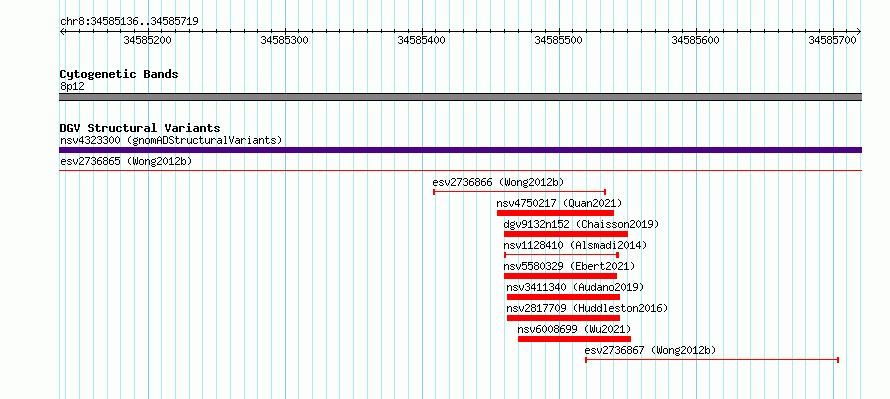The width and height of the screenshot is (890, 399).
Task: Open dgv9132n152 (Chaisson2019) label
Action: pyautogui.click(x=581, y=224)
